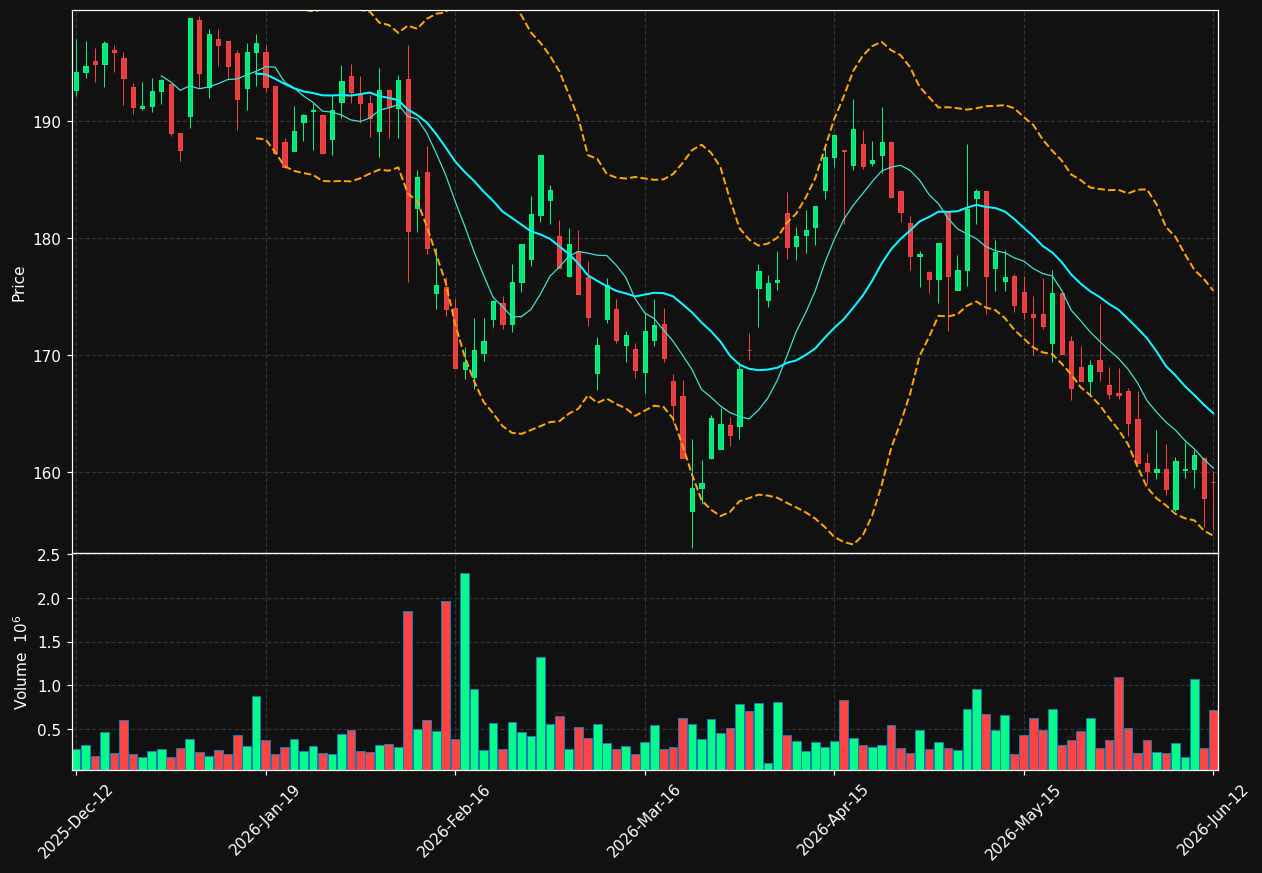1262x873 pixels.
Task: Click the 2025-Dec-12 date label
Action: point(75,821)
